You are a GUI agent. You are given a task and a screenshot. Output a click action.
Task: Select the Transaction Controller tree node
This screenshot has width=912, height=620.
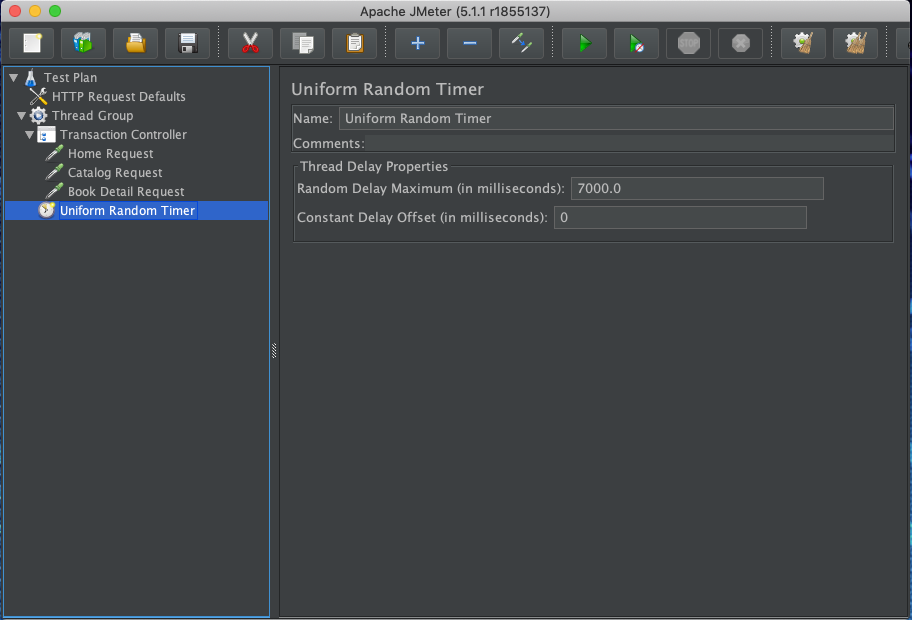(123, 135)
